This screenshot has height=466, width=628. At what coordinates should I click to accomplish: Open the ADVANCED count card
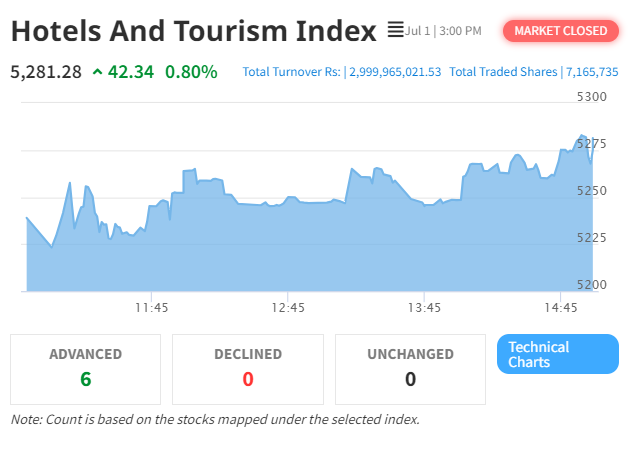[x=85, y=369]
